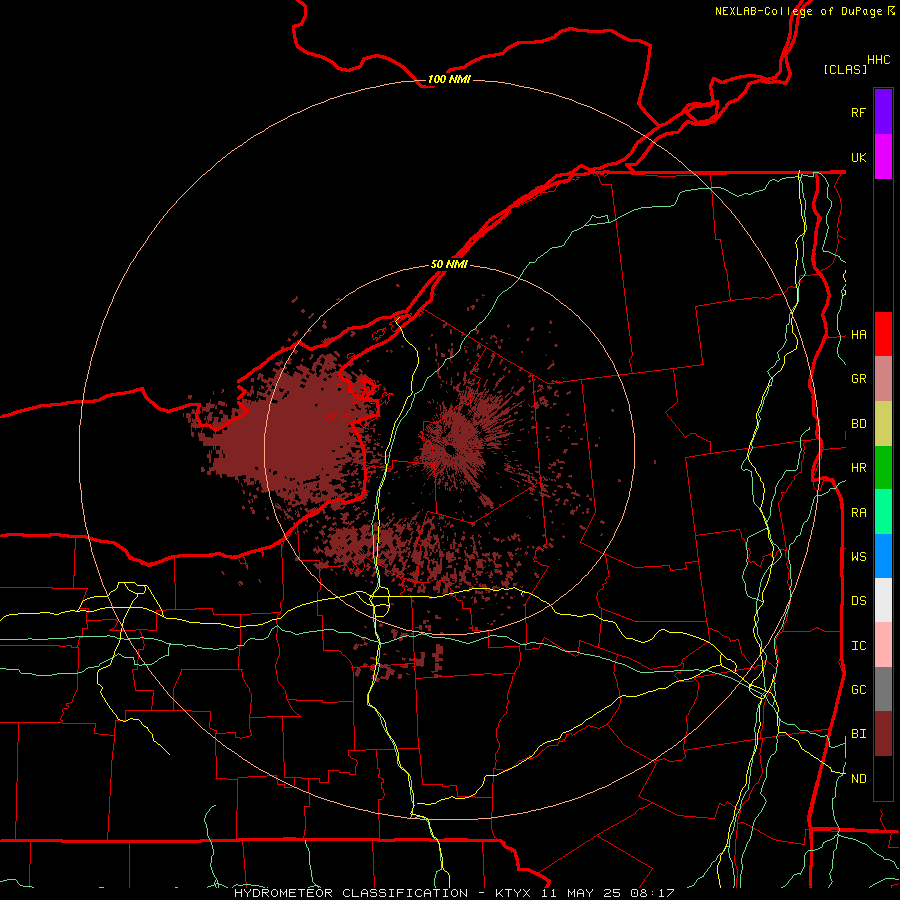This screenshot has width=900, height=900.
Task: Click the HR green legend swatch
Action: [x=883, y=468]
